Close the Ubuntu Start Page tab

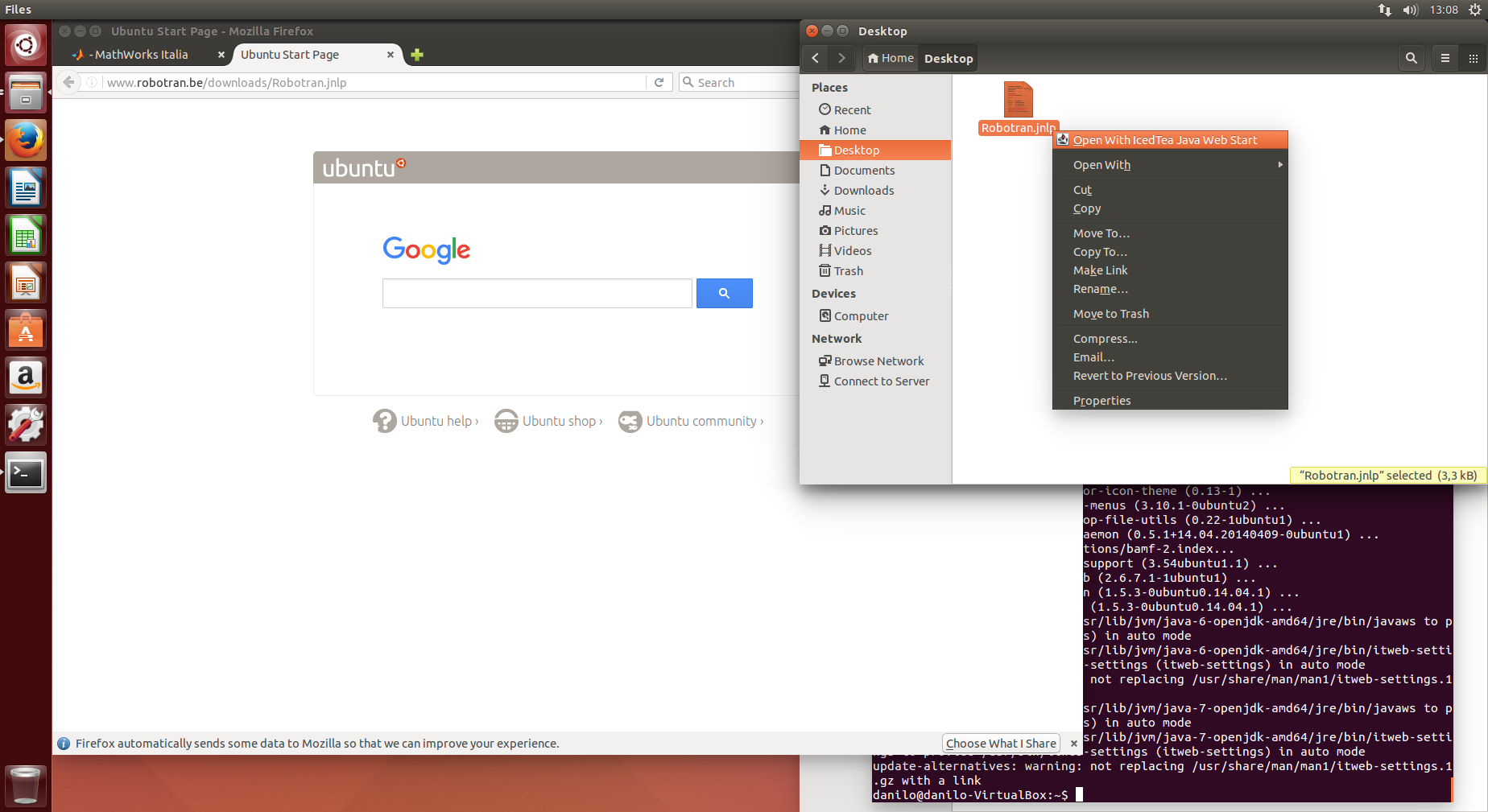[391, 55]
